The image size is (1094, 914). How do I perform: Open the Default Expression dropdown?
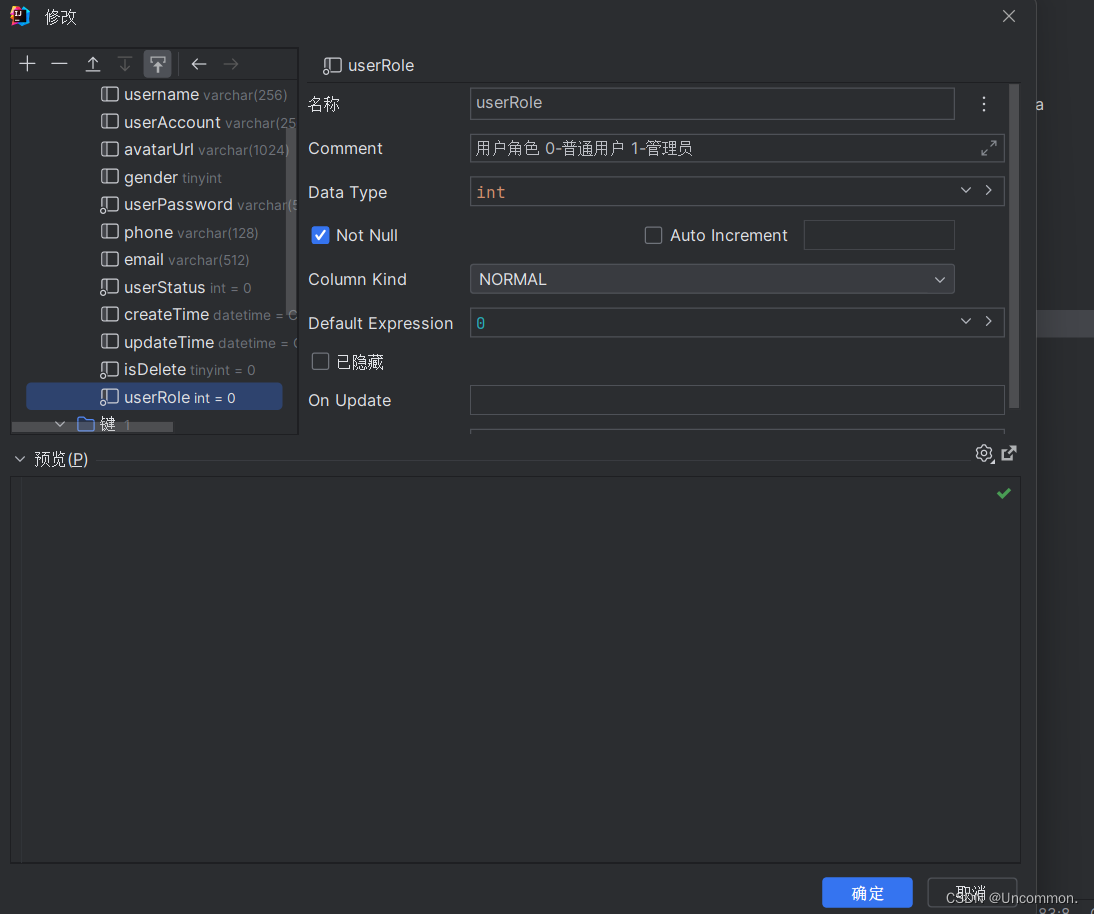965,322
